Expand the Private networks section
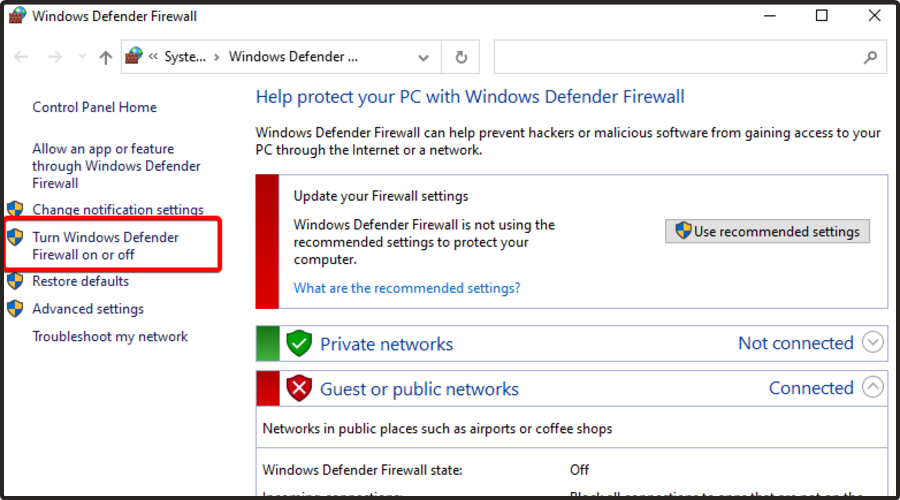The height and width of the screenshot is (500, 900). pos(873,343)
